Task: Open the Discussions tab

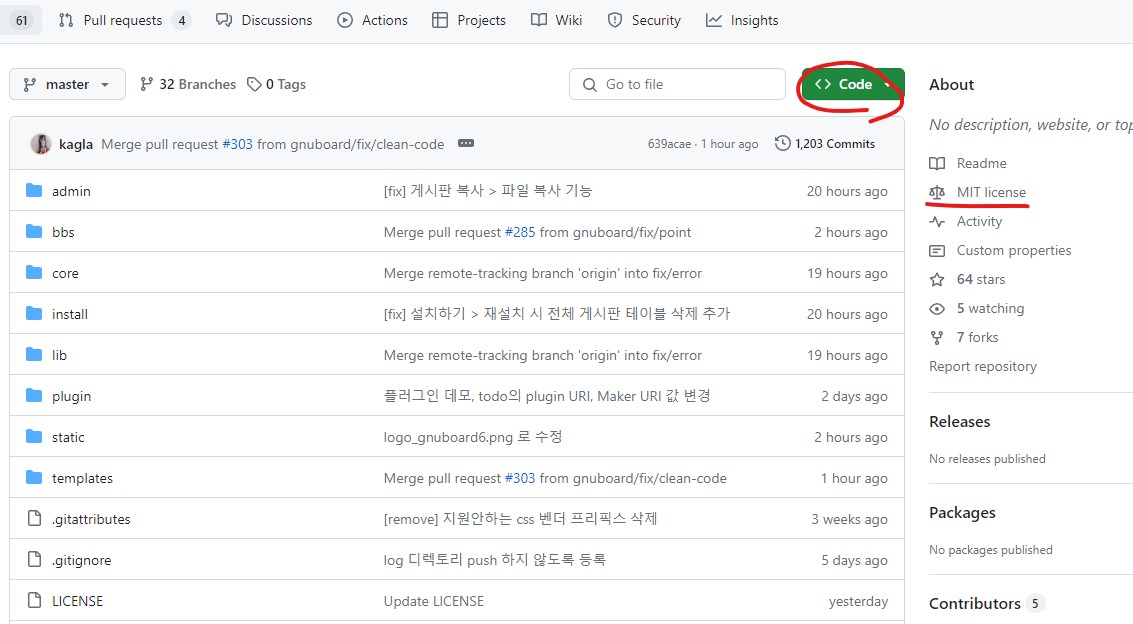Action: (x=264, y=20)
